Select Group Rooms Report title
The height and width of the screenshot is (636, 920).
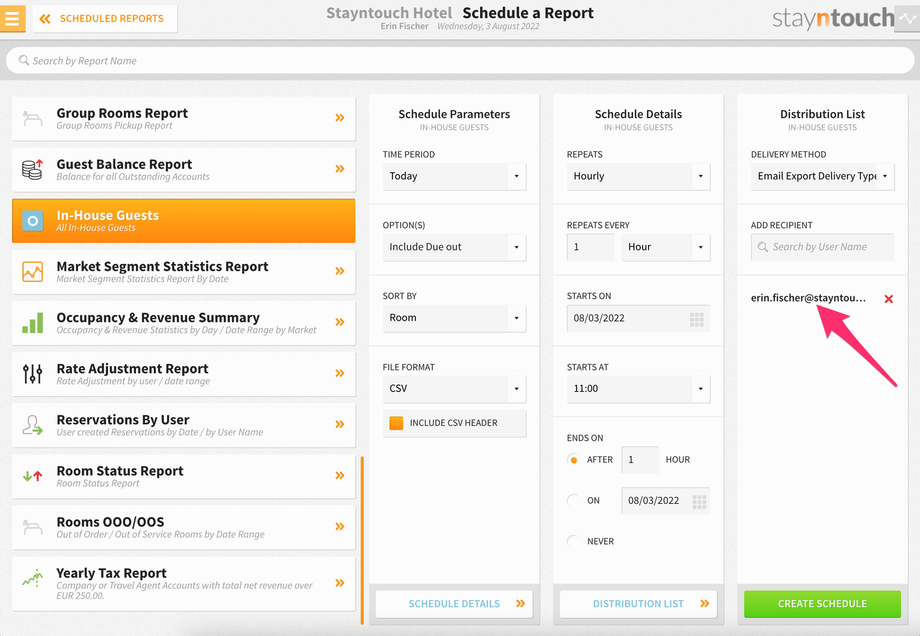(x=122, y=113)
